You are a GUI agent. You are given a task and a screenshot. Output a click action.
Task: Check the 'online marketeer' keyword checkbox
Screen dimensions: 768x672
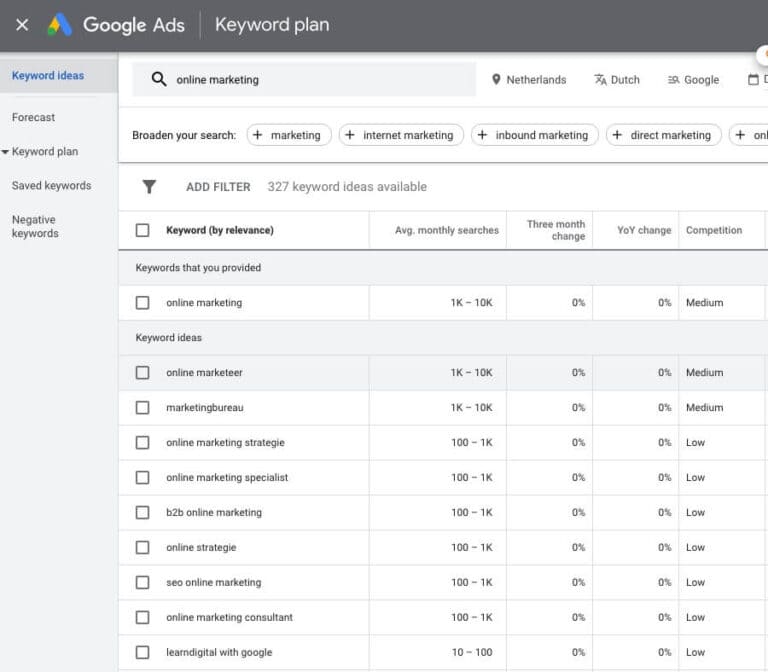(x=142, y=373)
